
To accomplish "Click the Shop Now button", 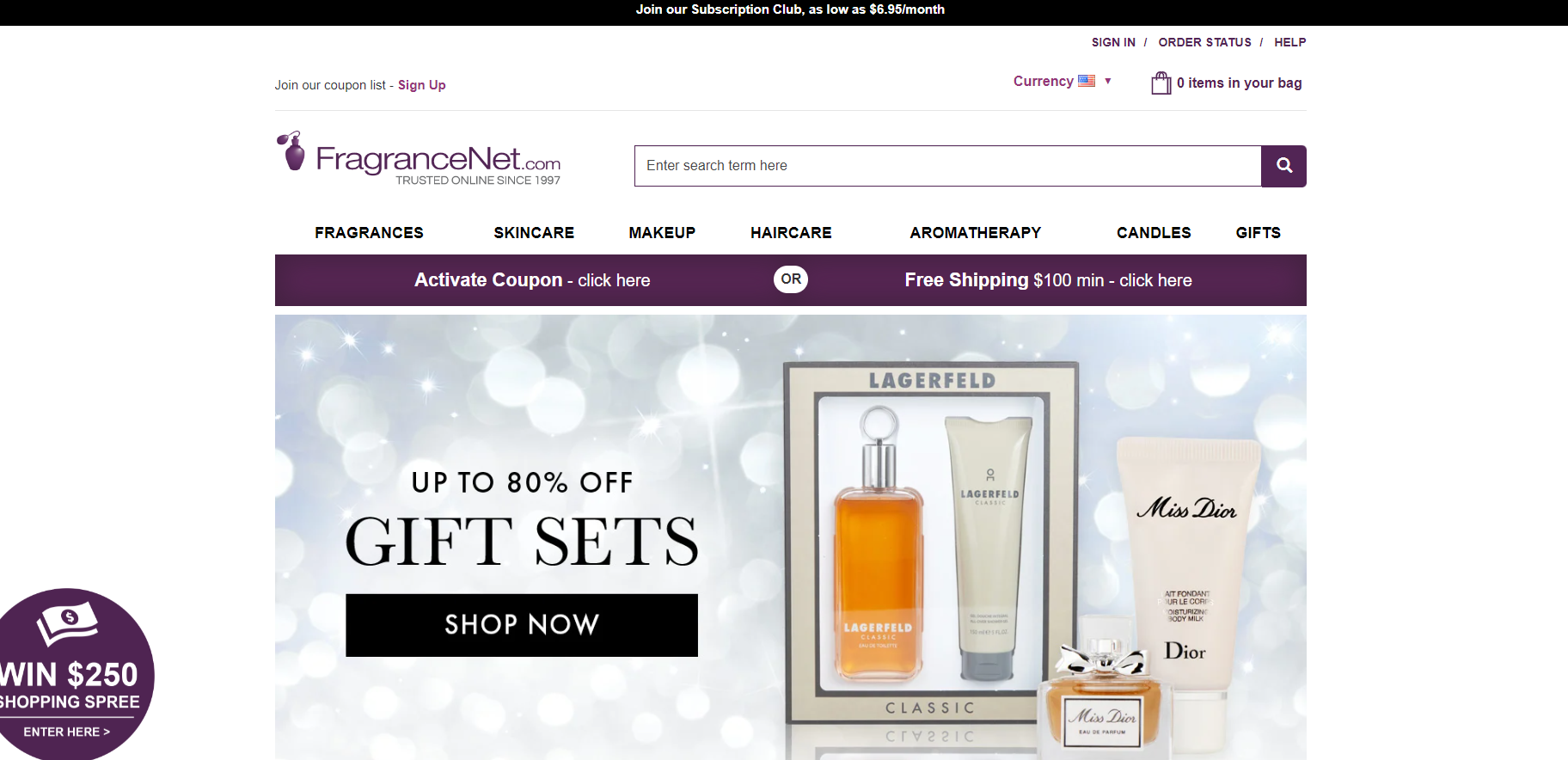I will [522, 625].
